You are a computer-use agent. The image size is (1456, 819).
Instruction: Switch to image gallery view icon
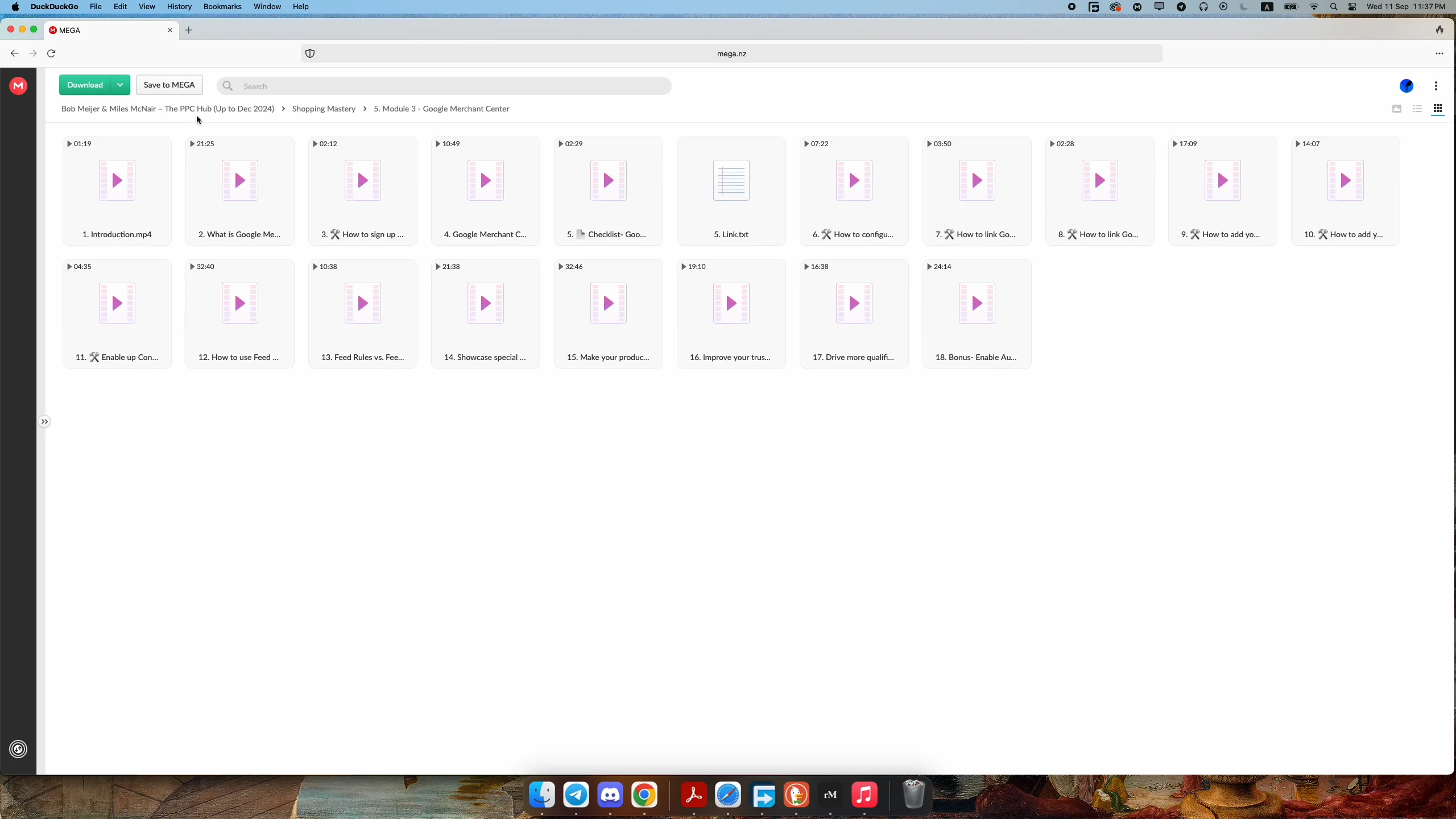coord(1396,109)
